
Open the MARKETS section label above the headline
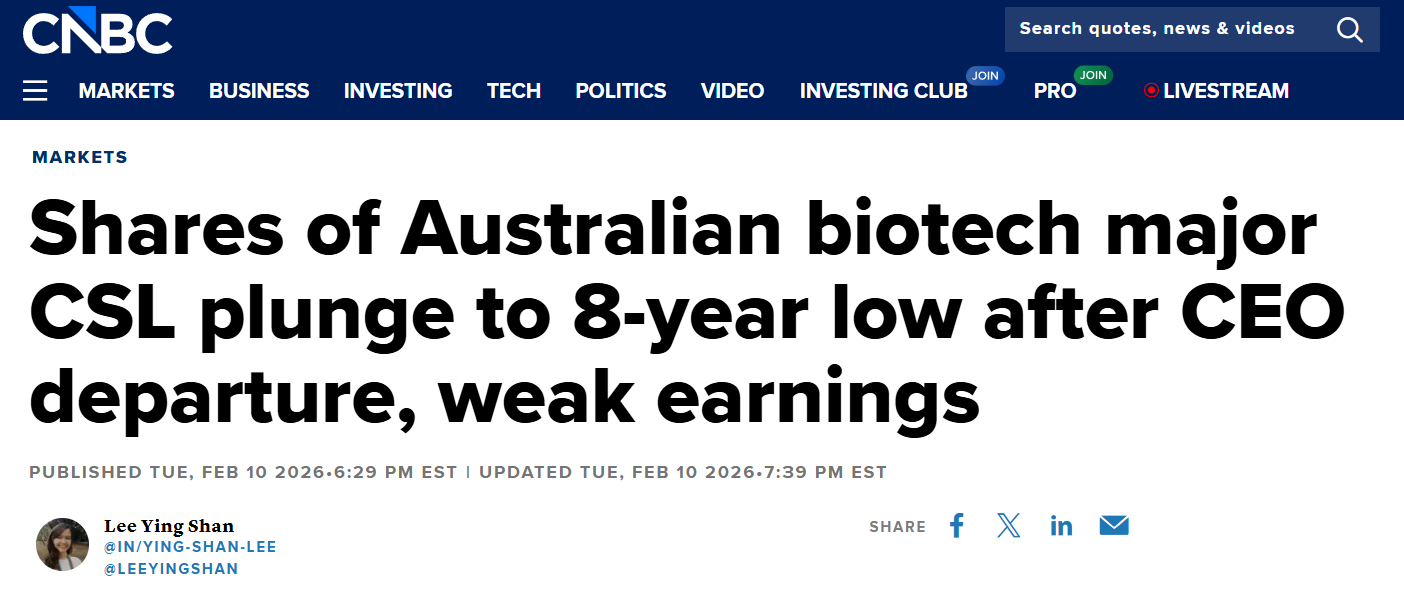pos(80,156)
